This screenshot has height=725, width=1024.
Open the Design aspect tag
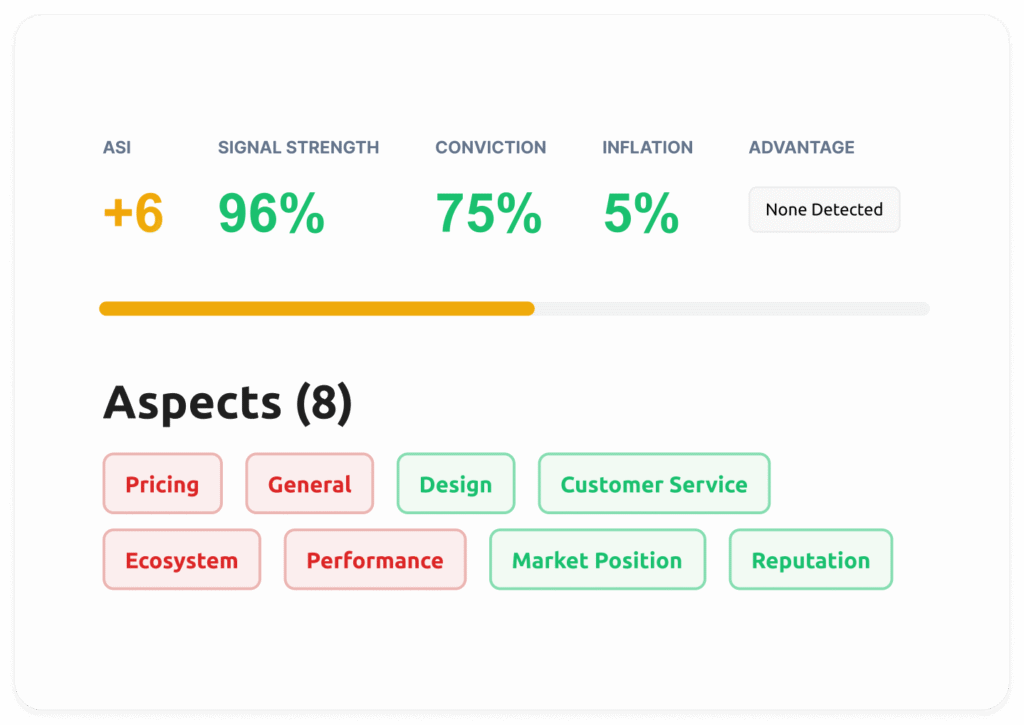point(455,484)
